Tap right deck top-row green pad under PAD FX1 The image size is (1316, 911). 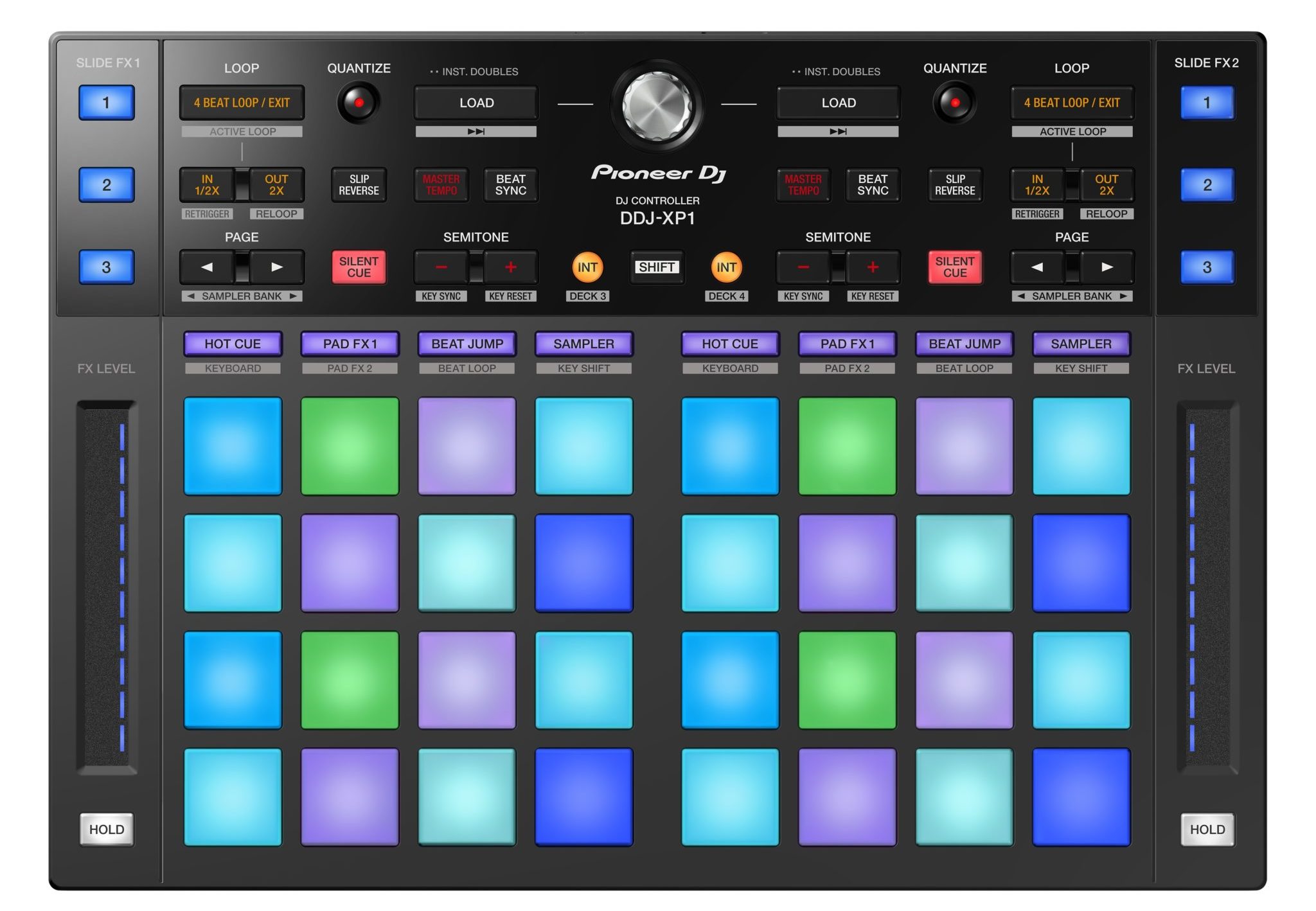[847, 447]
